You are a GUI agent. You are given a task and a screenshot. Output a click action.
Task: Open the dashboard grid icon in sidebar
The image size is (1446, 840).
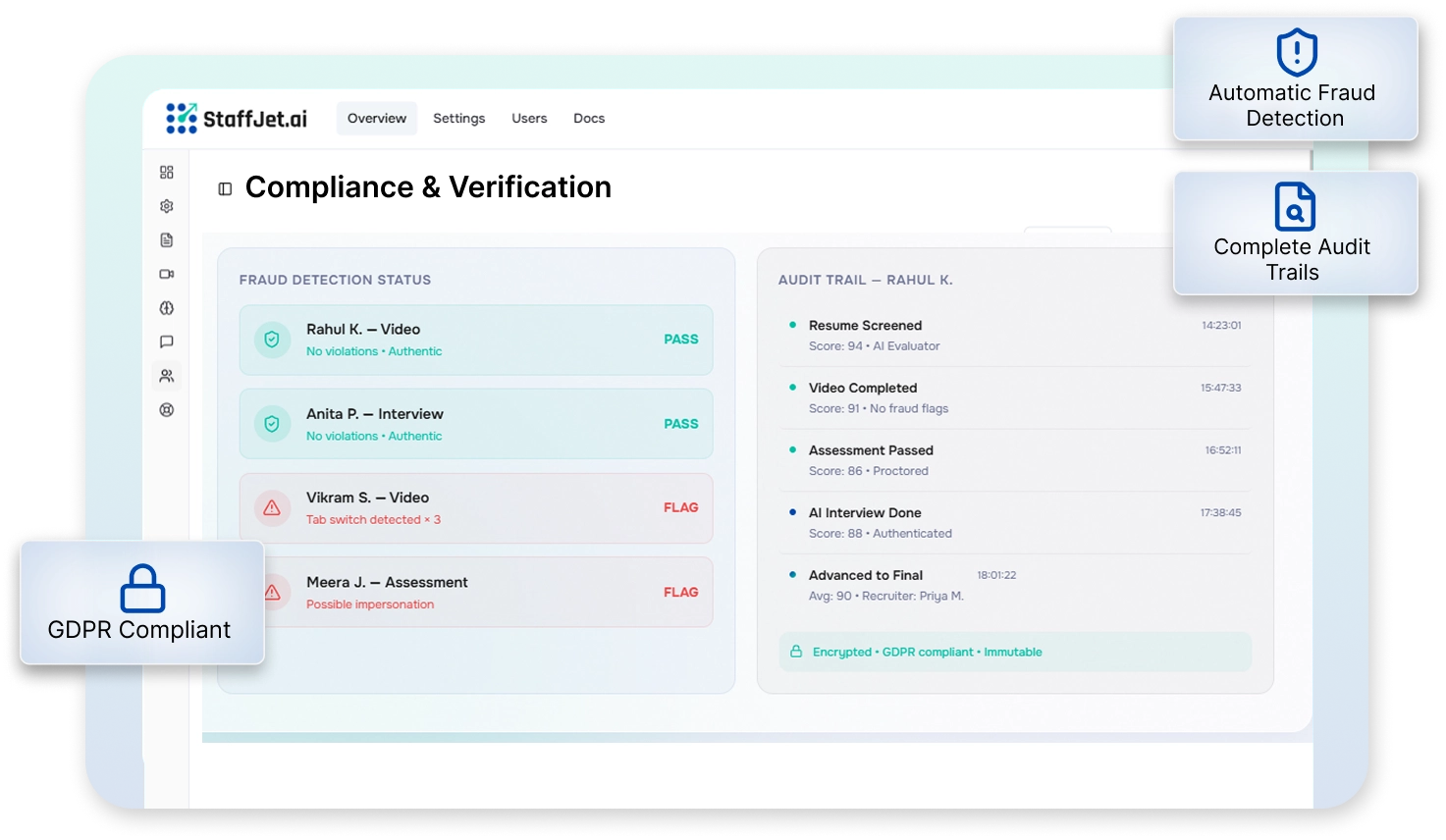167,173
